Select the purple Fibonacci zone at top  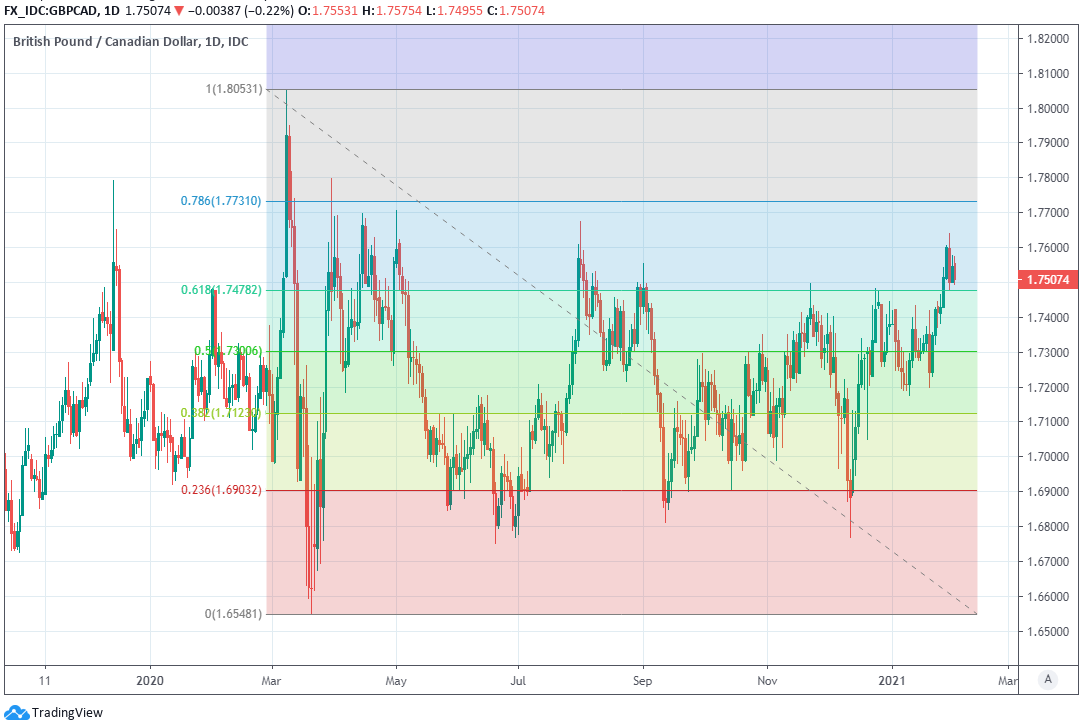tap(620, 56)
